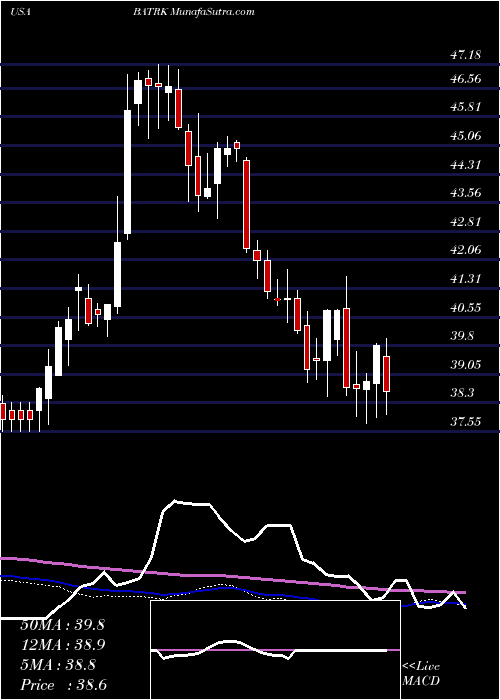Click the 50MA : 39.8 readout

point(63,625)
